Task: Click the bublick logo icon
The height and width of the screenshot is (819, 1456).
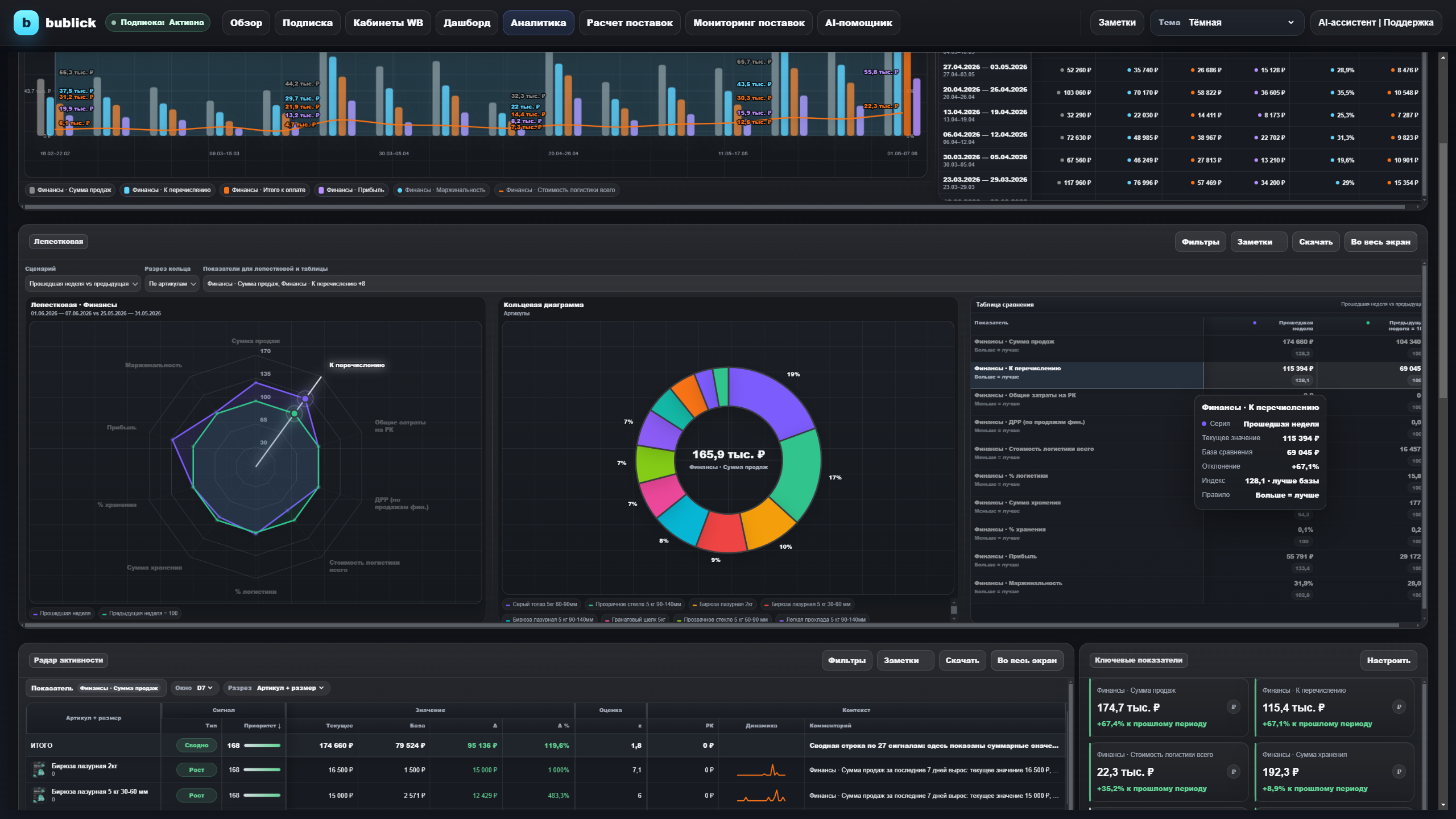Action: point(26,23)
